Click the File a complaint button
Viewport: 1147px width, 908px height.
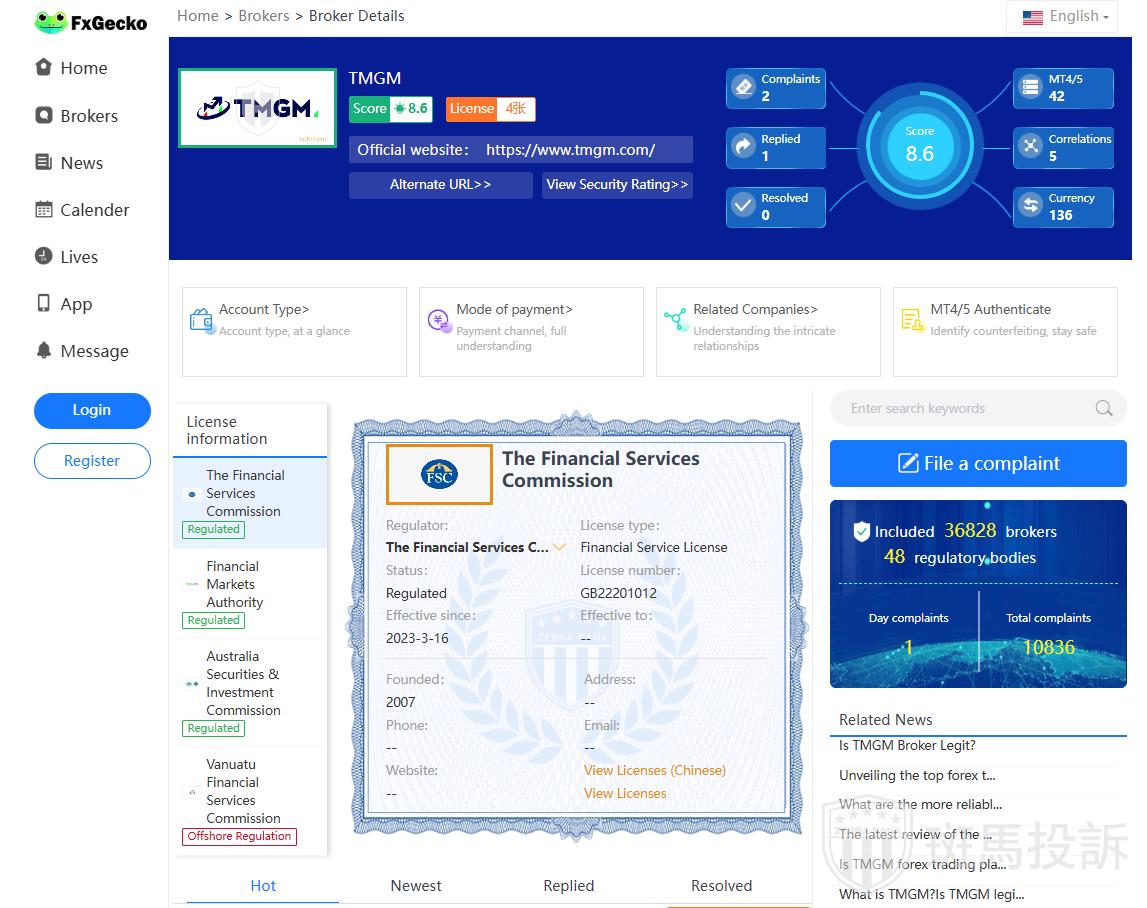tap(978, 463)
